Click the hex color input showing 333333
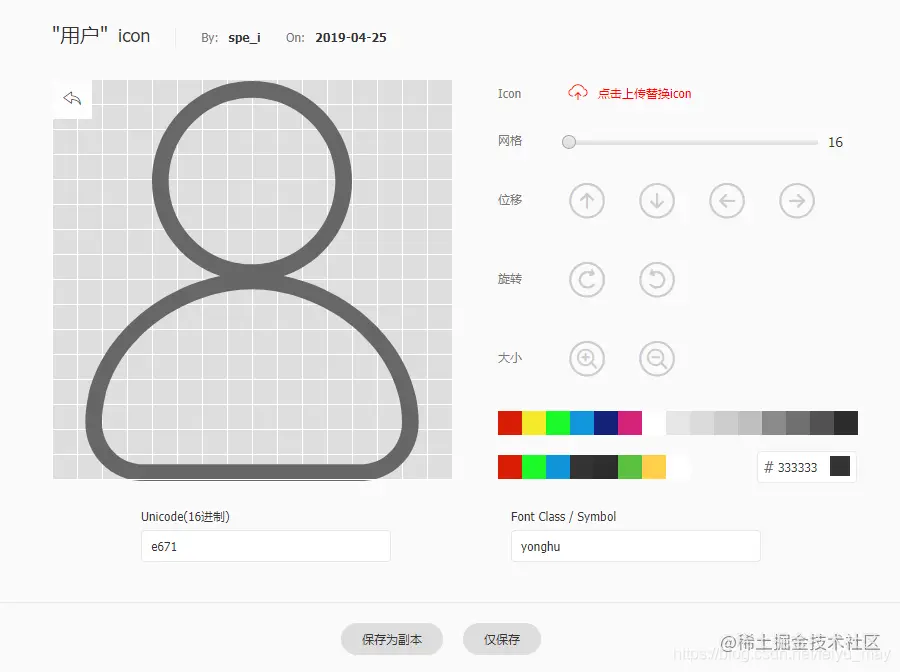Viewport: 900px width, 672px height. click(x=797, y=468)
